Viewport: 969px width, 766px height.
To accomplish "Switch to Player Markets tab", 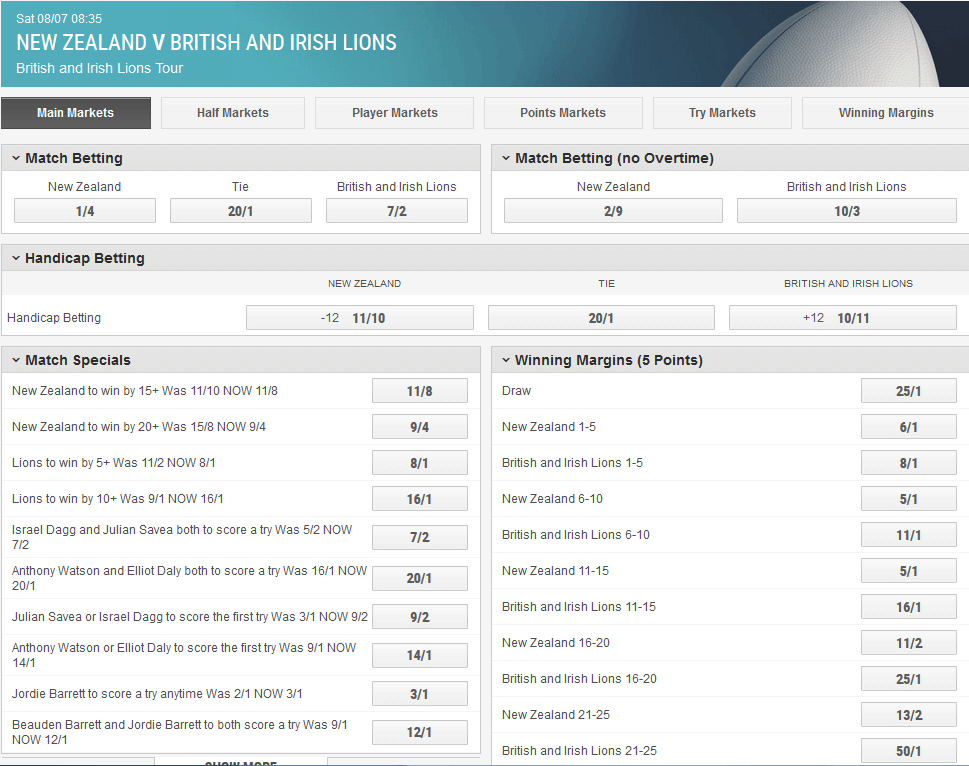I will coord(394,113).
